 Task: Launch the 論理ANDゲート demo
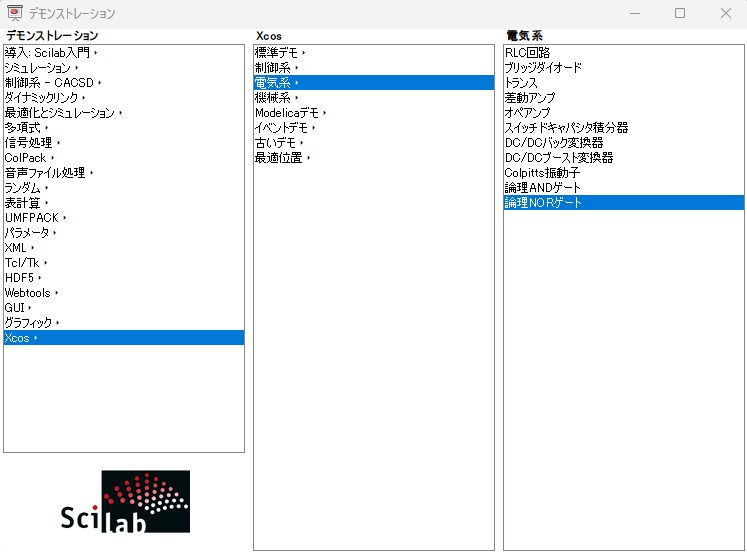(624, 188)
